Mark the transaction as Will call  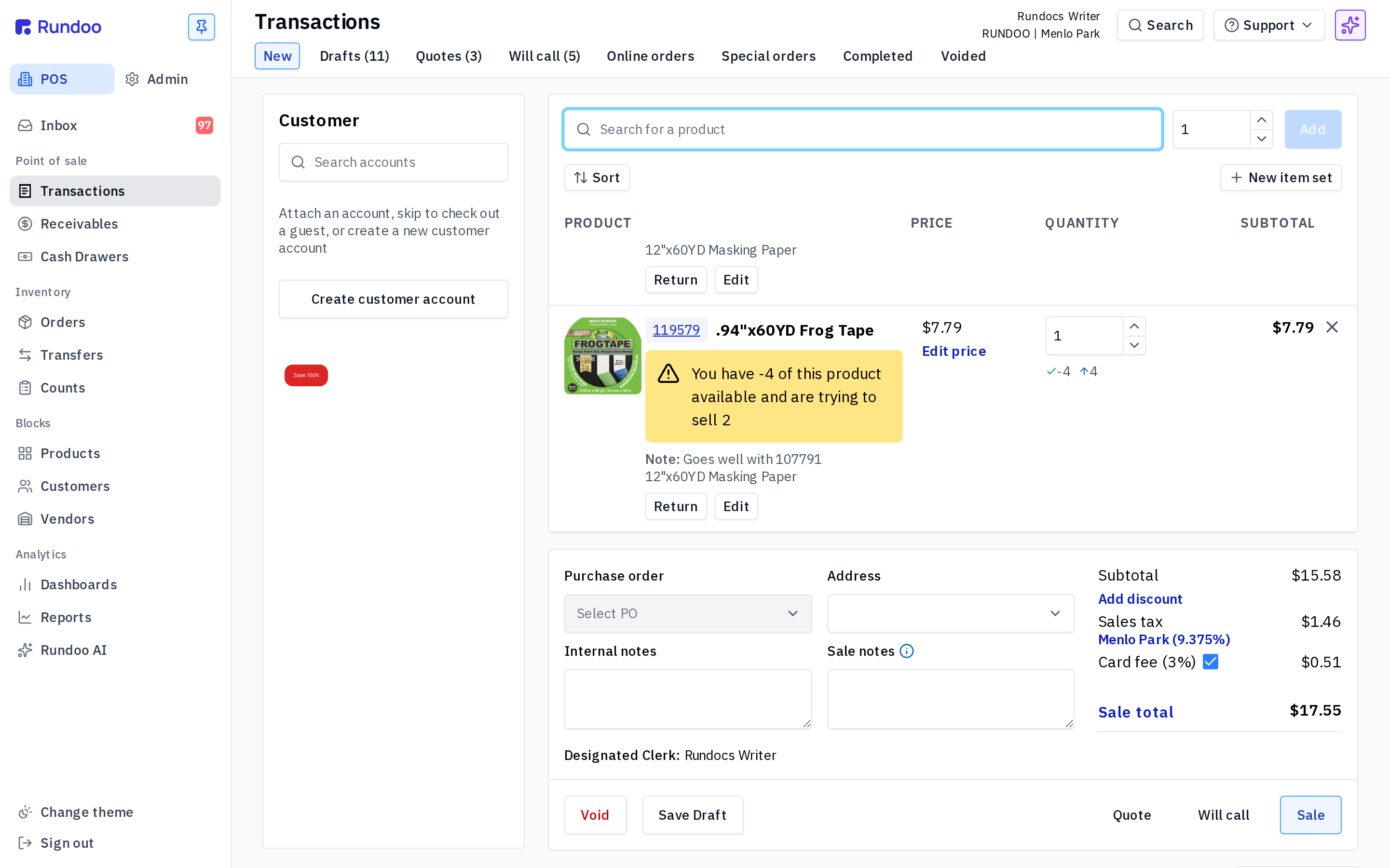[1223, 814]
